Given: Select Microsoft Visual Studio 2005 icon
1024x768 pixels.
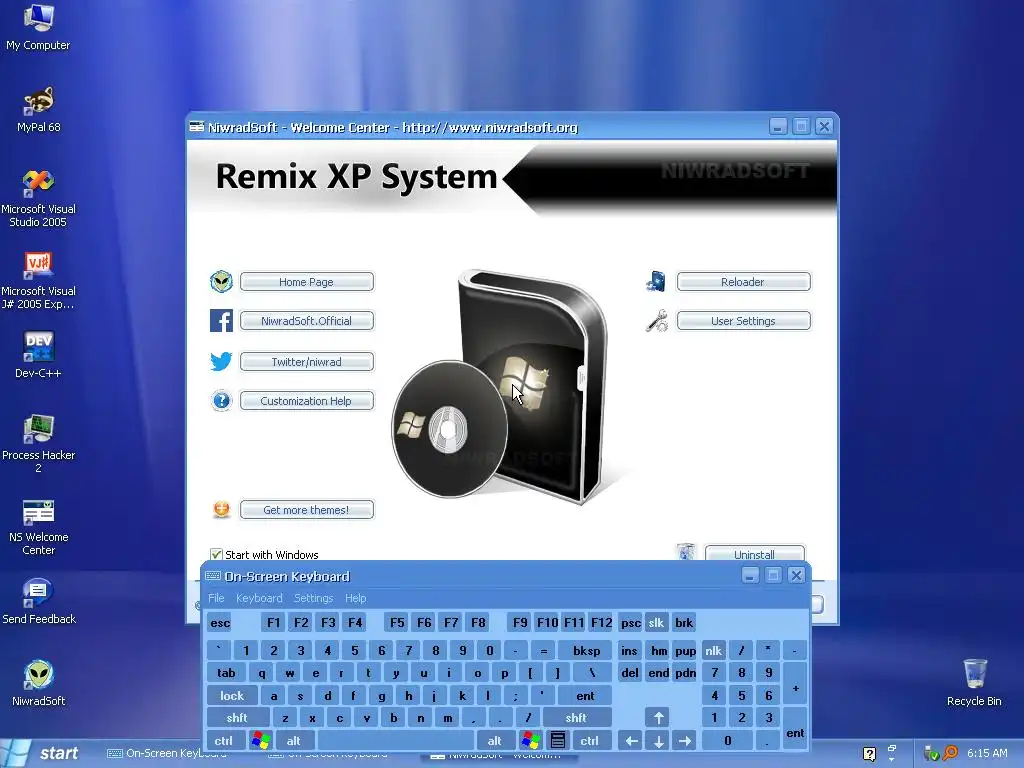Looking at the screenshot, I should [x=39, y=198].
